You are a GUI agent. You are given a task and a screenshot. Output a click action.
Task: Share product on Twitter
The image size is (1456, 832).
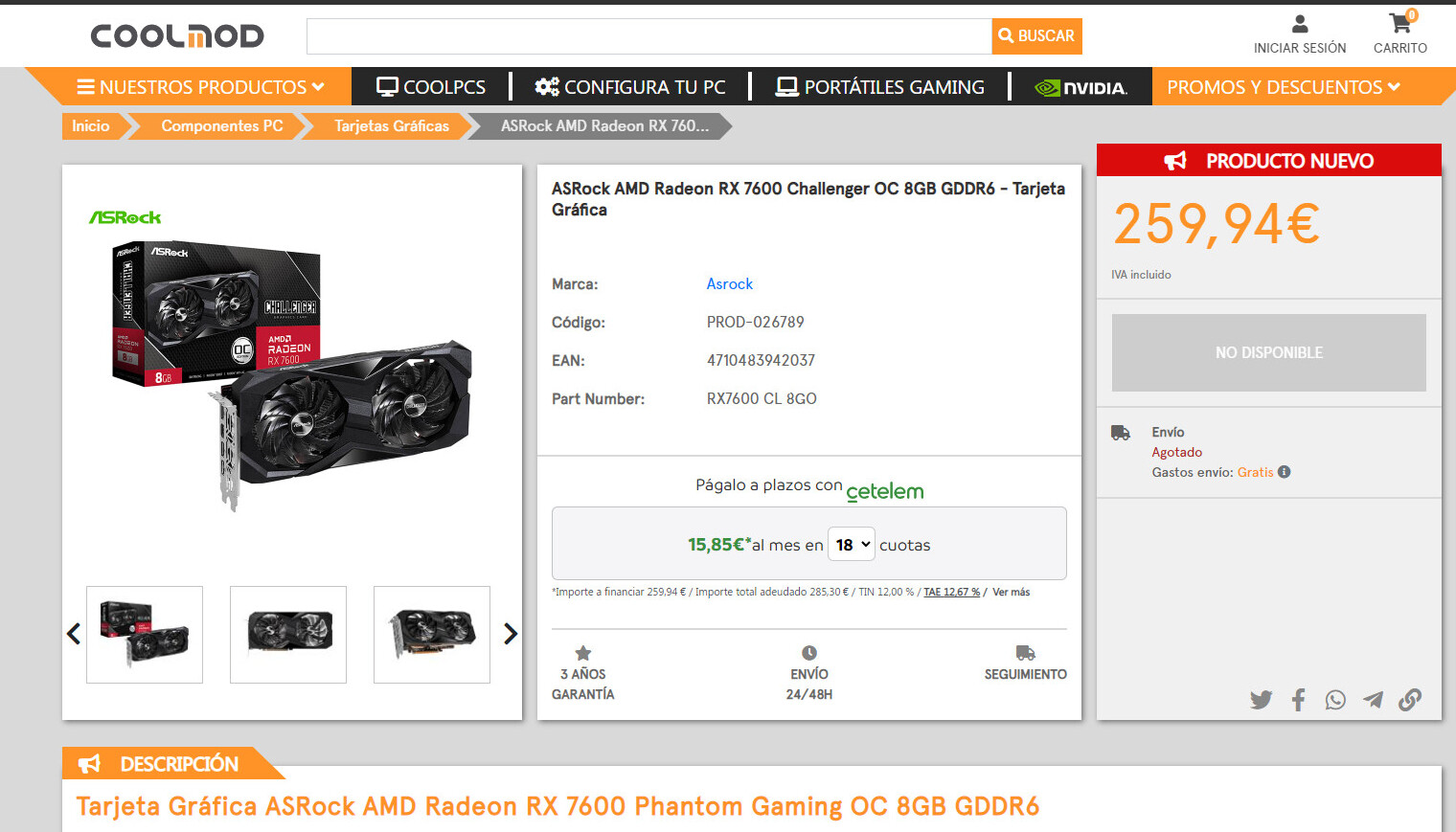1261,700
